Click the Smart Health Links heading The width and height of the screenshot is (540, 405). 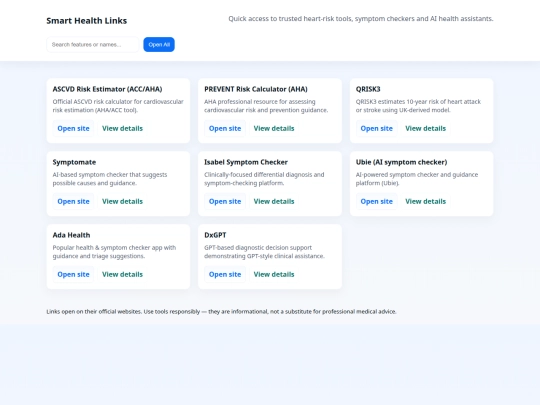coord(87,21)
